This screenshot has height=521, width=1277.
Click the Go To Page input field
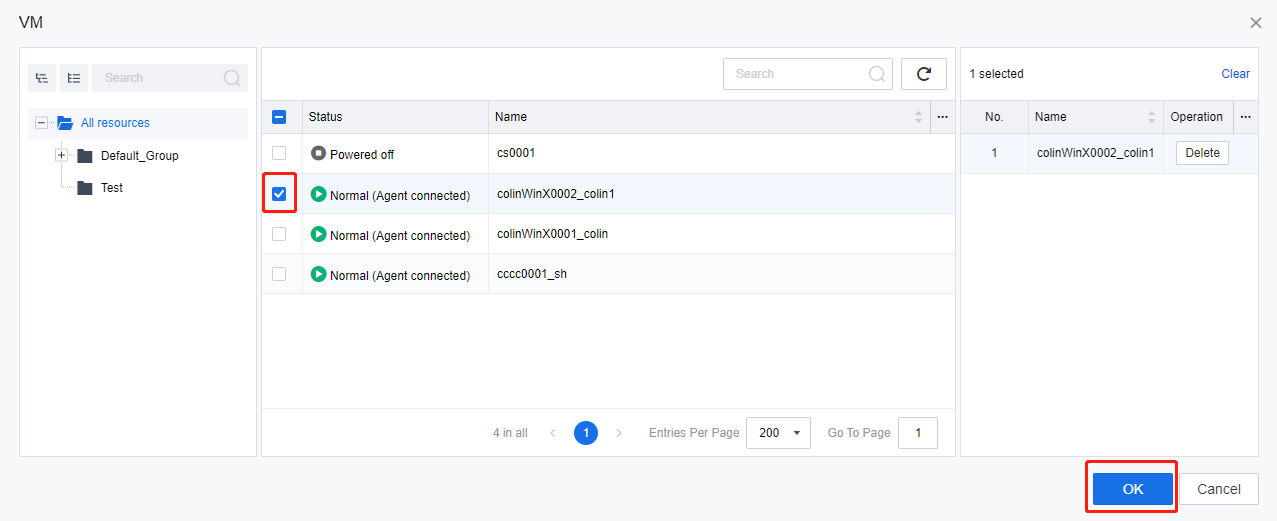(x=917, y=433)
